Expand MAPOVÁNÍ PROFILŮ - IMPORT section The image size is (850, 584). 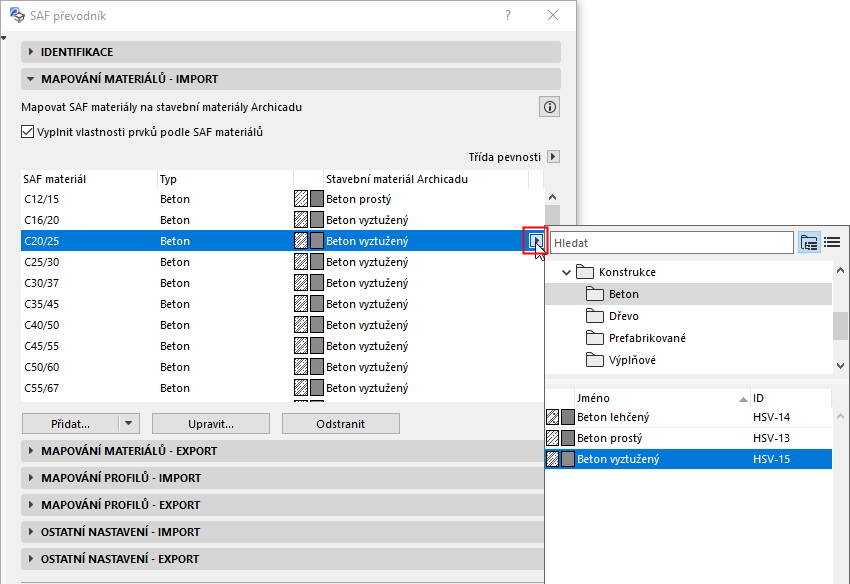tap(282, 478)
